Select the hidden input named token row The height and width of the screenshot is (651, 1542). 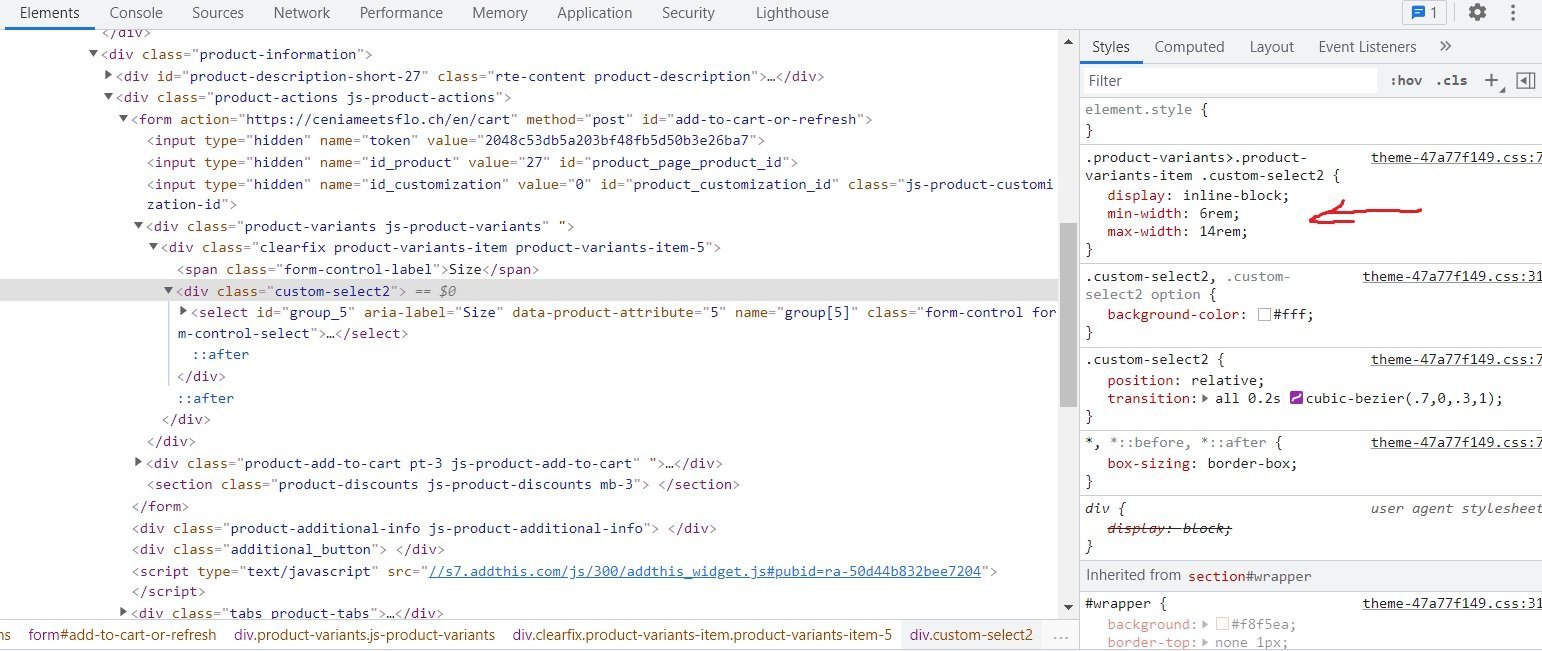point(456,141)
